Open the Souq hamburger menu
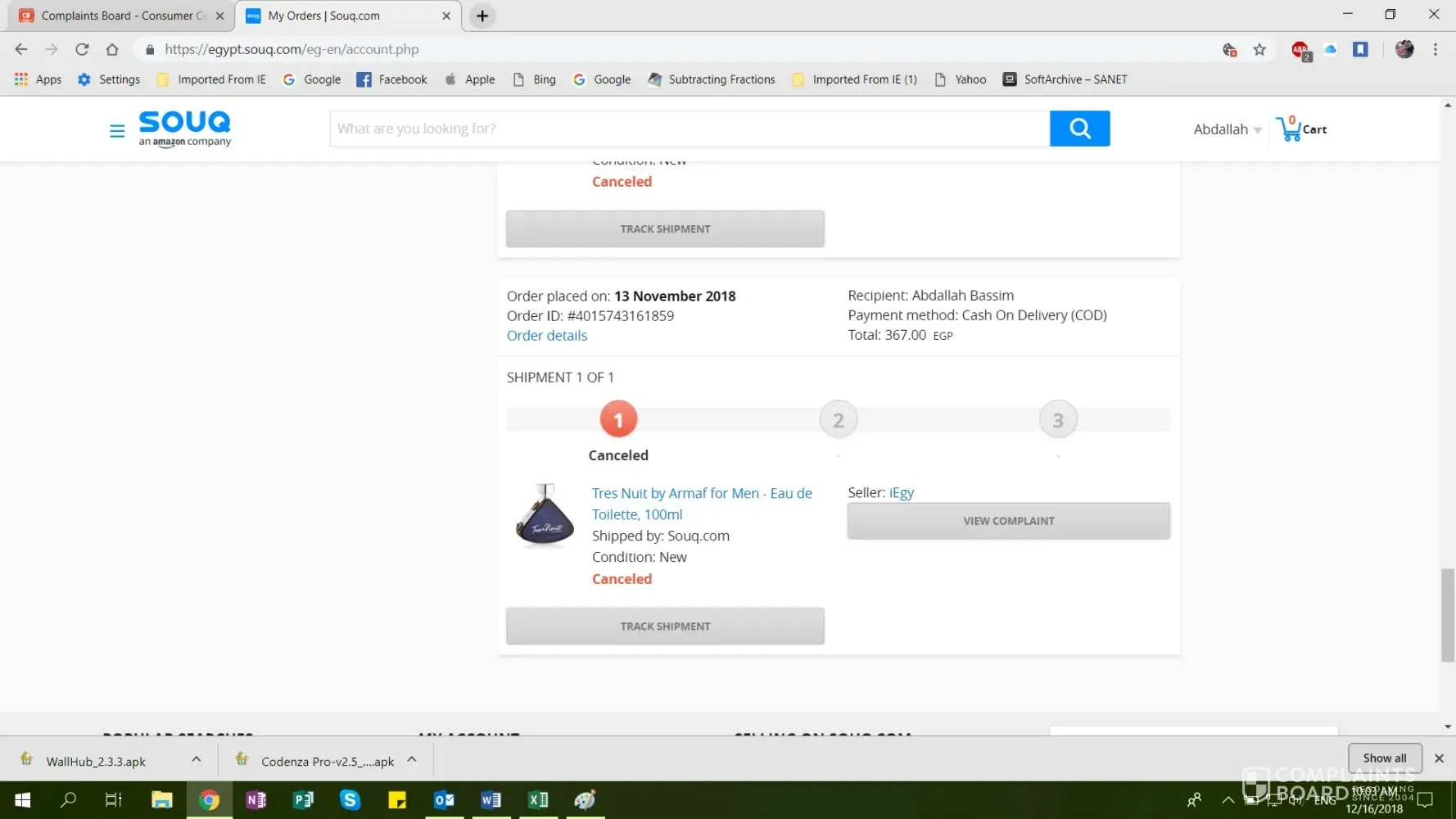The width and height of the screenshot is (1456, 819). click(117, 130)
